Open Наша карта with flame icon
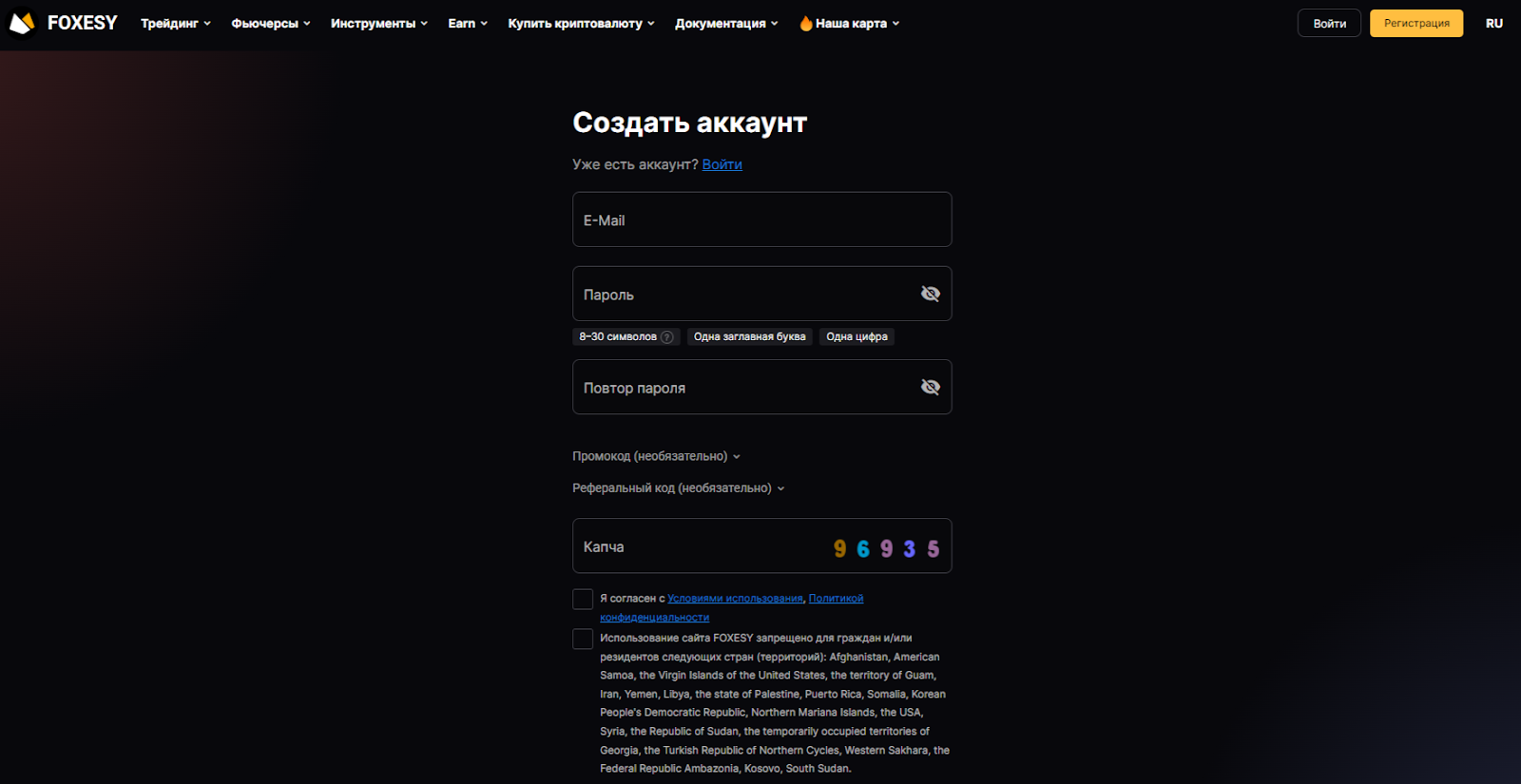Image resolution: width=1521 pixels, height=784 pixels. (x=849, y=24)
